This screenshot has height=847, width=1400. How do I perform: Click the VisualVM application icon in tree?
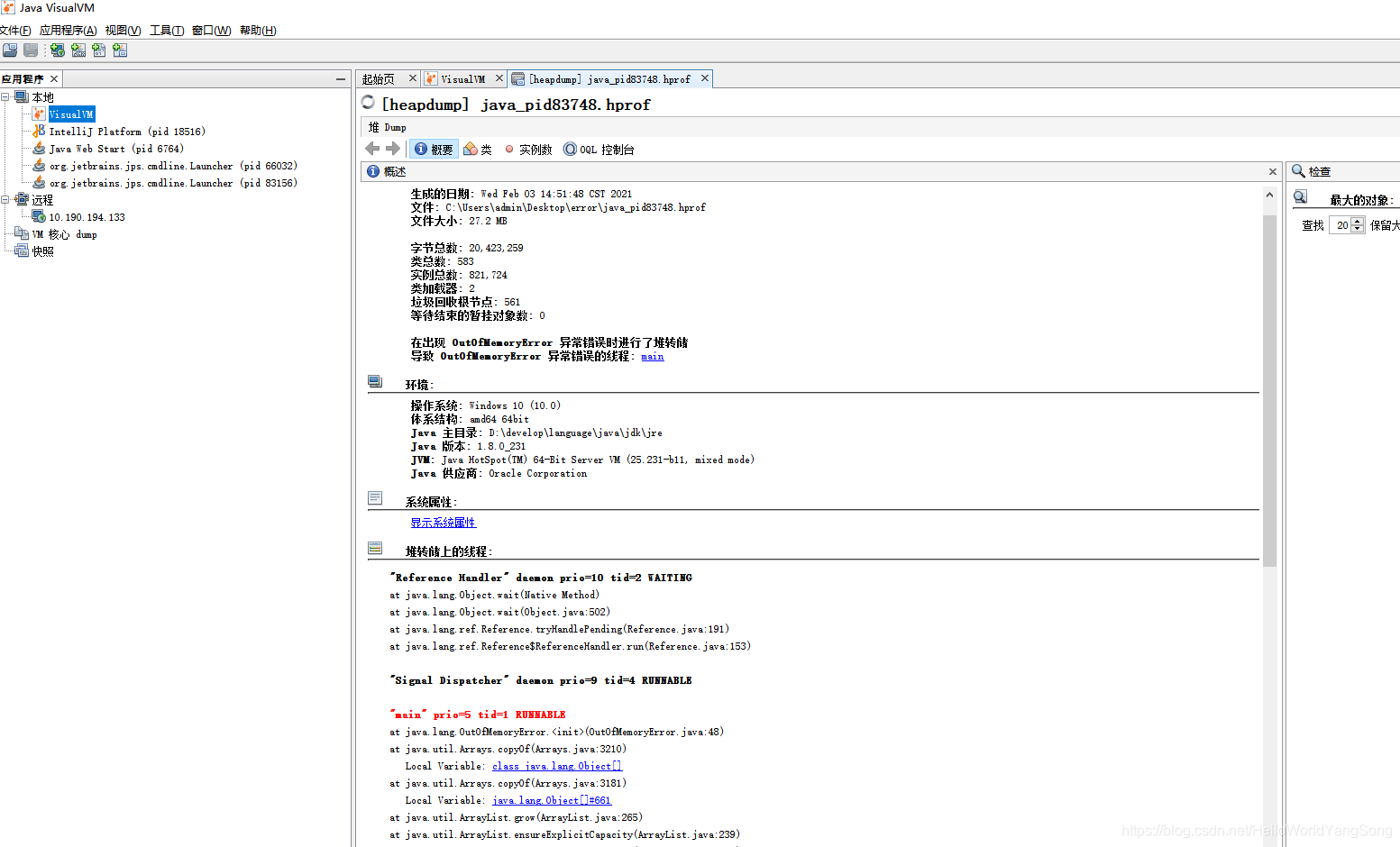point(39,114)
